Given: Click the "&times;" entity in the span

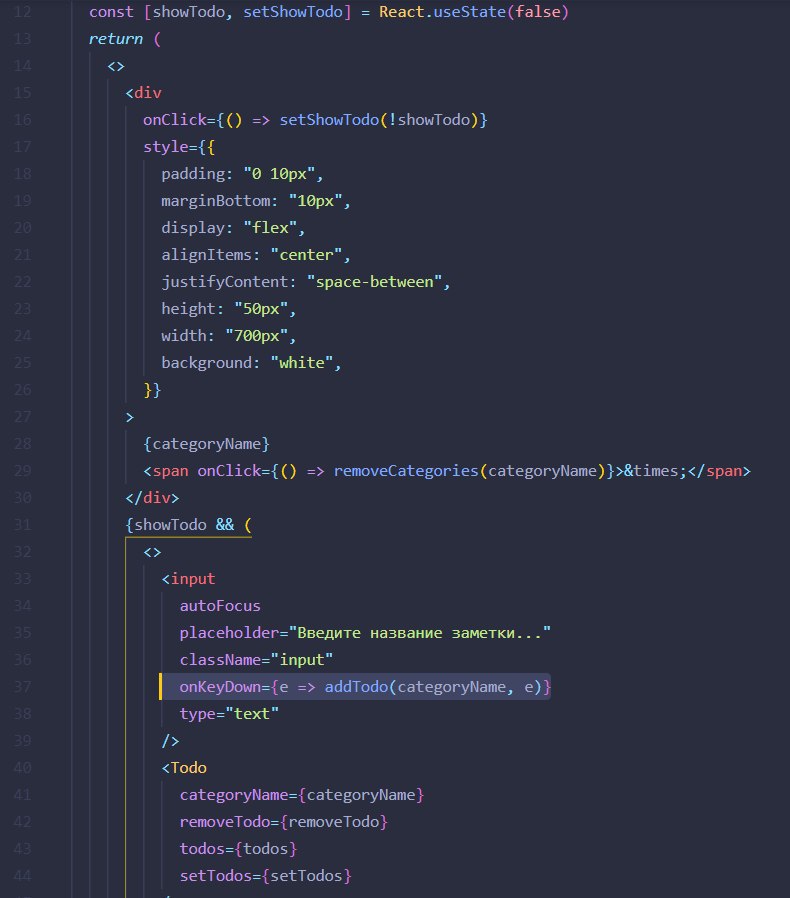Looking at the screenshot, I should click(655, 471).
